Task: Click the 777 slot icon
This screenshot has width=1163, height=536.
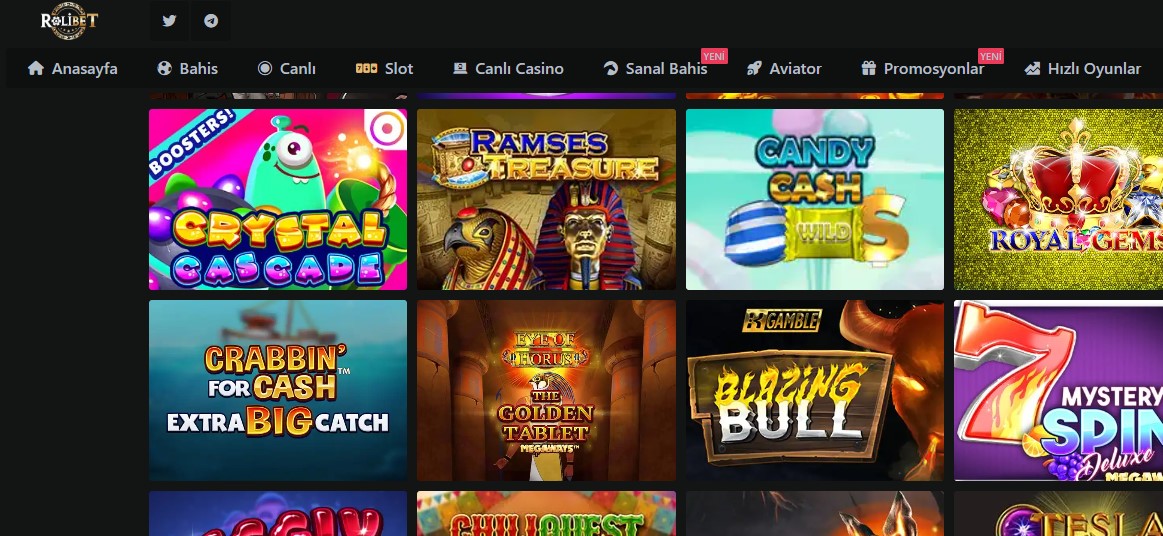Action: [366, 68]
